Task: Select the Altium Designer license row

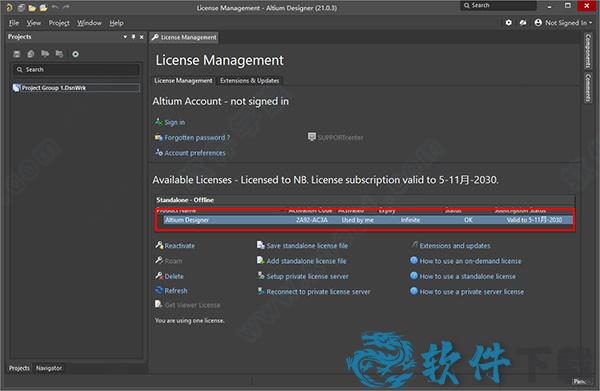Action: (368, 220)
